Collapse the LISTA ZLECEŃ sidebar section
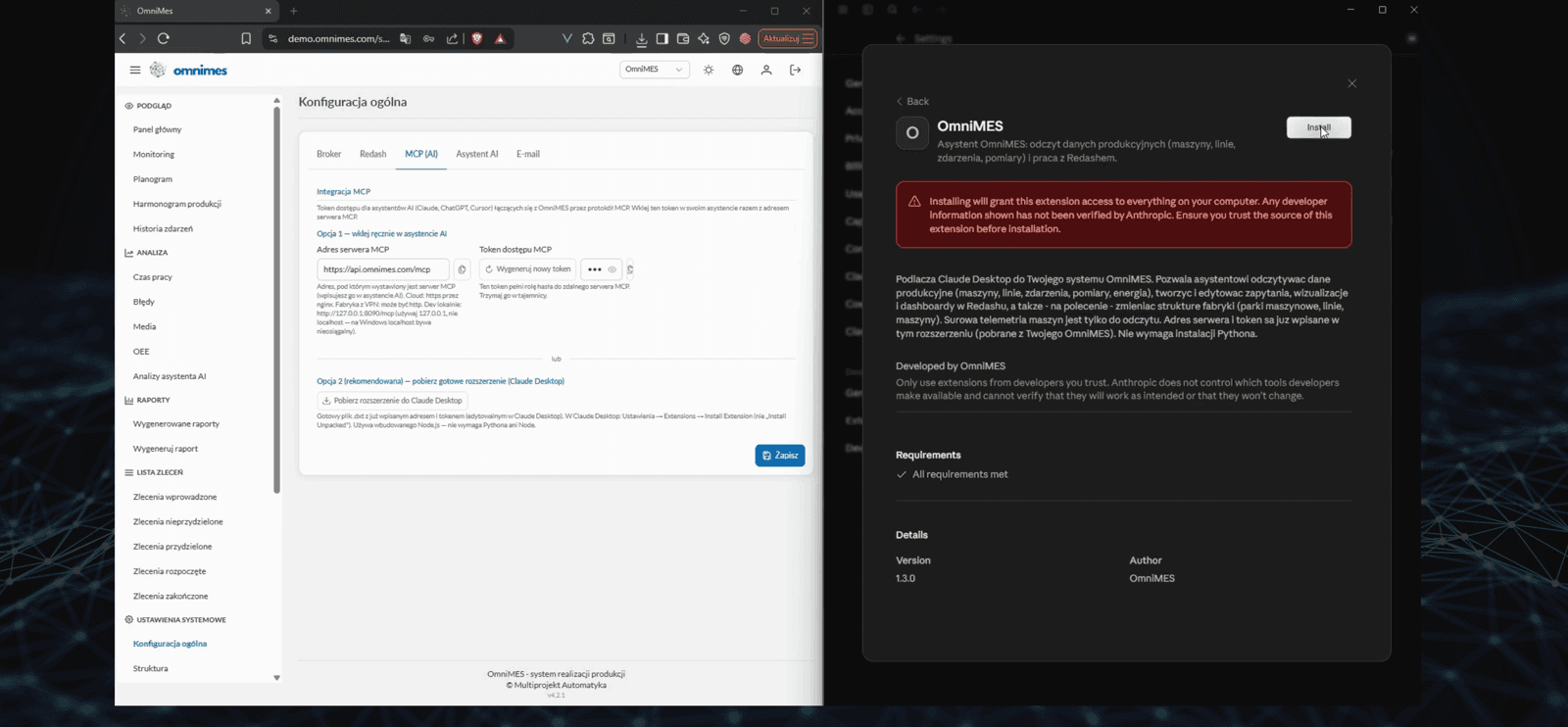 [154, 472]
